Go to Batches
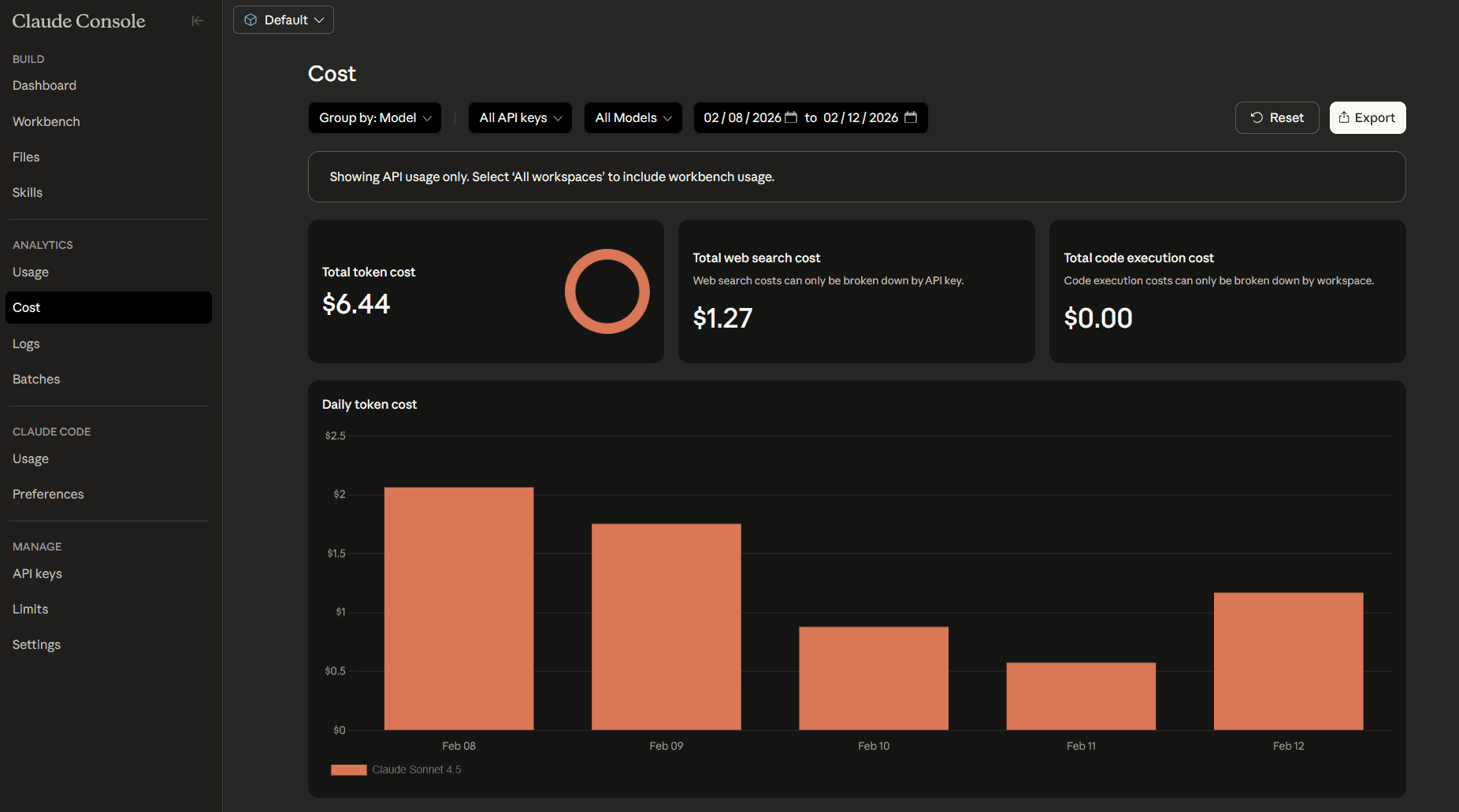The width and height of the screenshot is (1459, 812). 36,379
